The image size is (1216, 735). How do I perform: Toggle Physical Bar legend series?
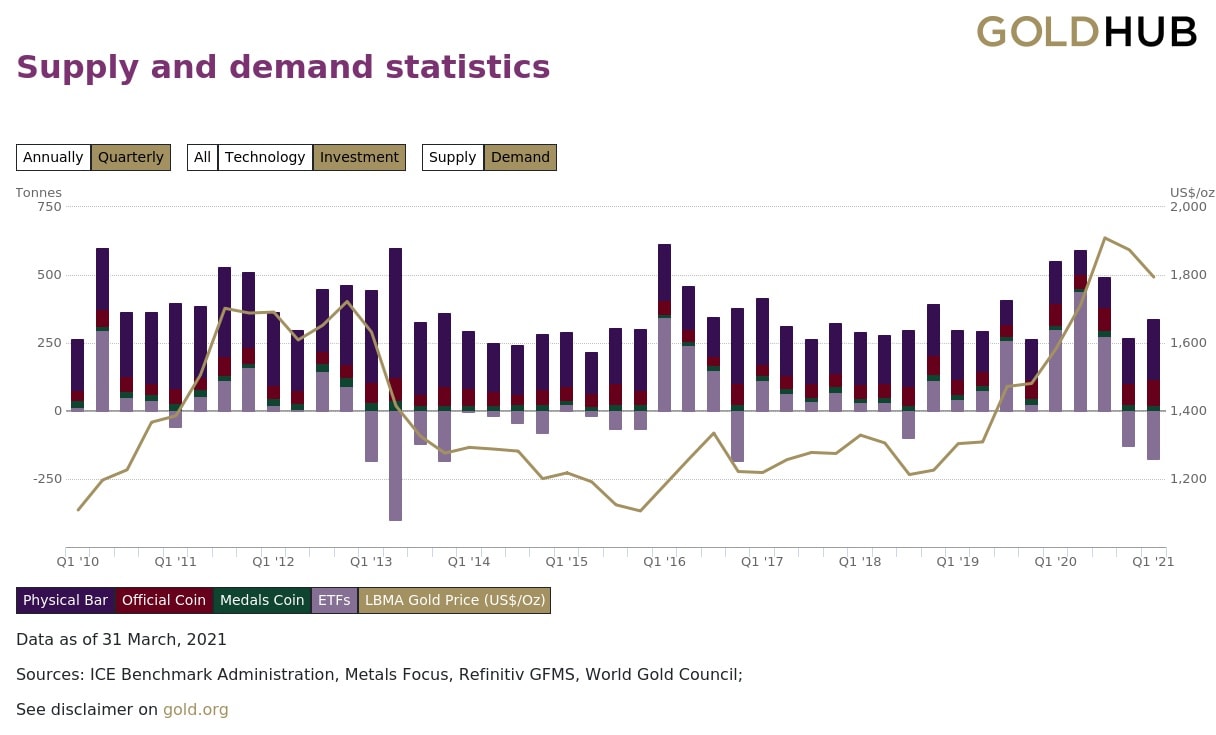point(65,600)
